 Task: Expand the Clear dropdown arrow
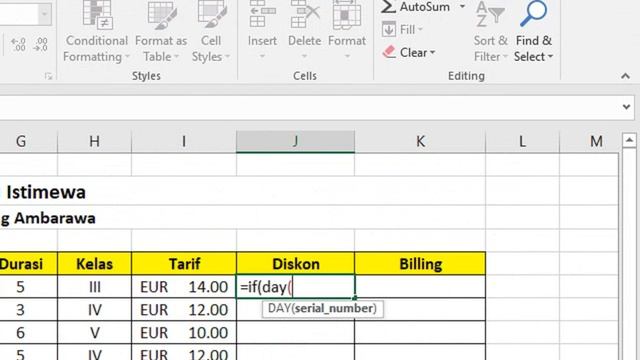point(432,53)
